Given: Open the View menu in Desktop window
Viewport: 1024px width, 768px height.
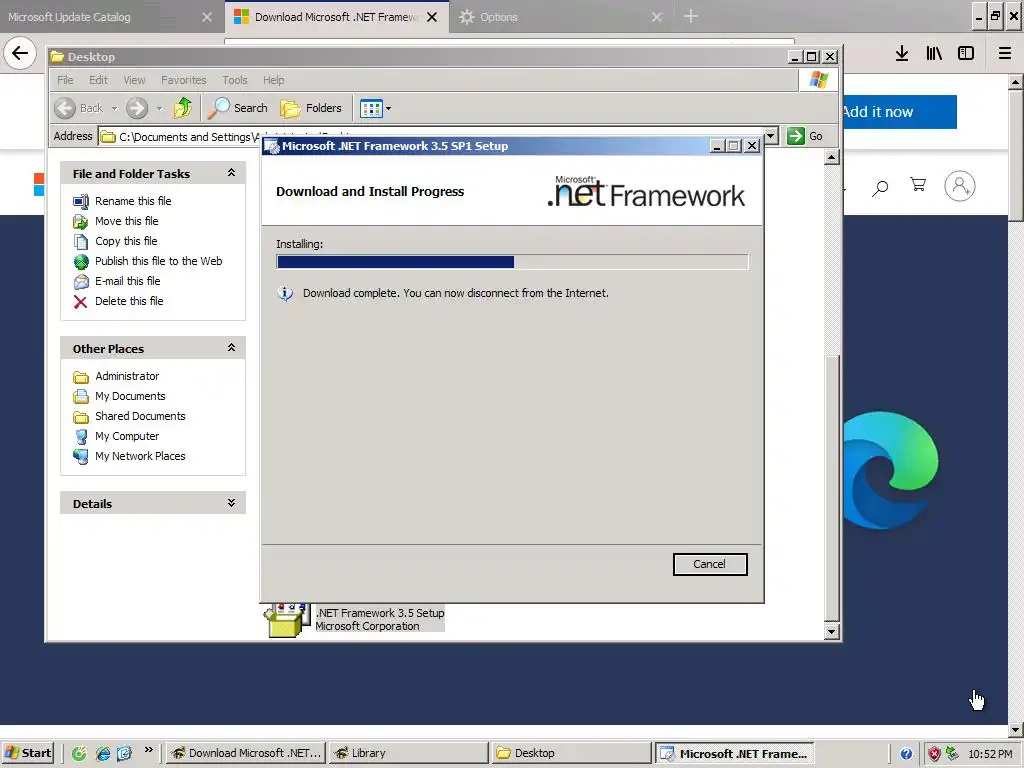Looking at the screenshot, I should point(135,80).
